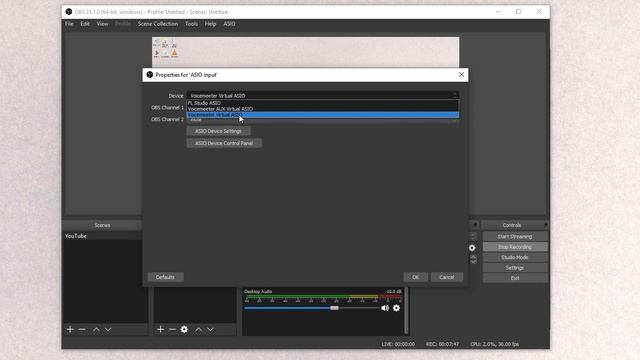Click the Desktop Audio level meter
Screen dimensions: 640x360
pos(323,298)
